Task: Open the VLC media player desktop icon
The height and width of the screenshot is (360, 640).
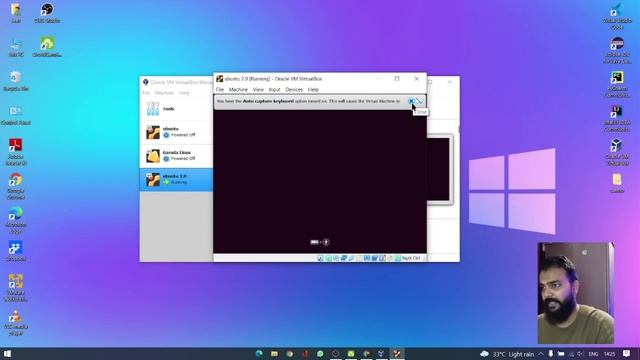Action: pyautogui.click(x=16, y=322)
